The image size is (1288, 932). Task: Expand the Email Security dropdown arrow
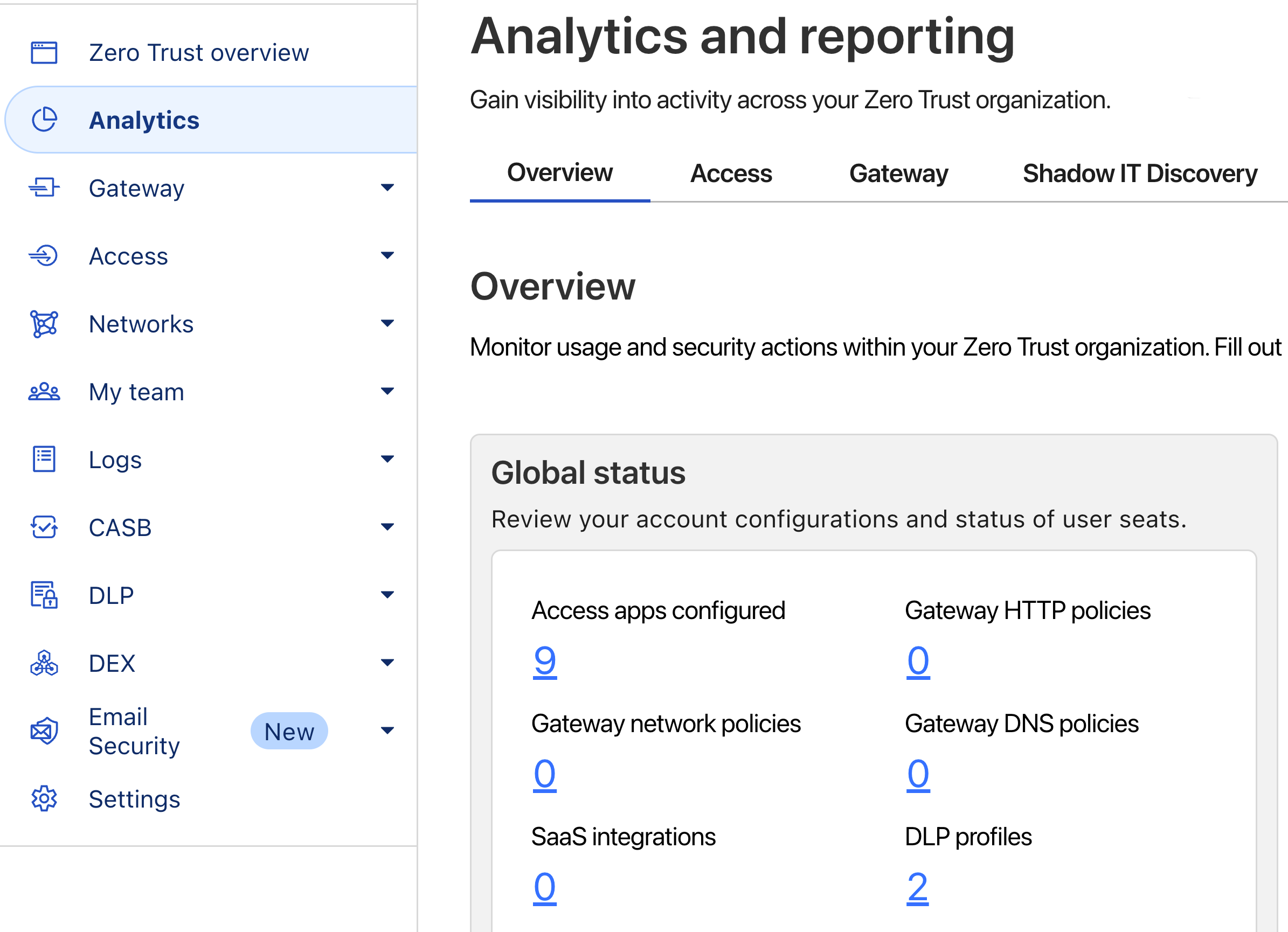(387, 731)
